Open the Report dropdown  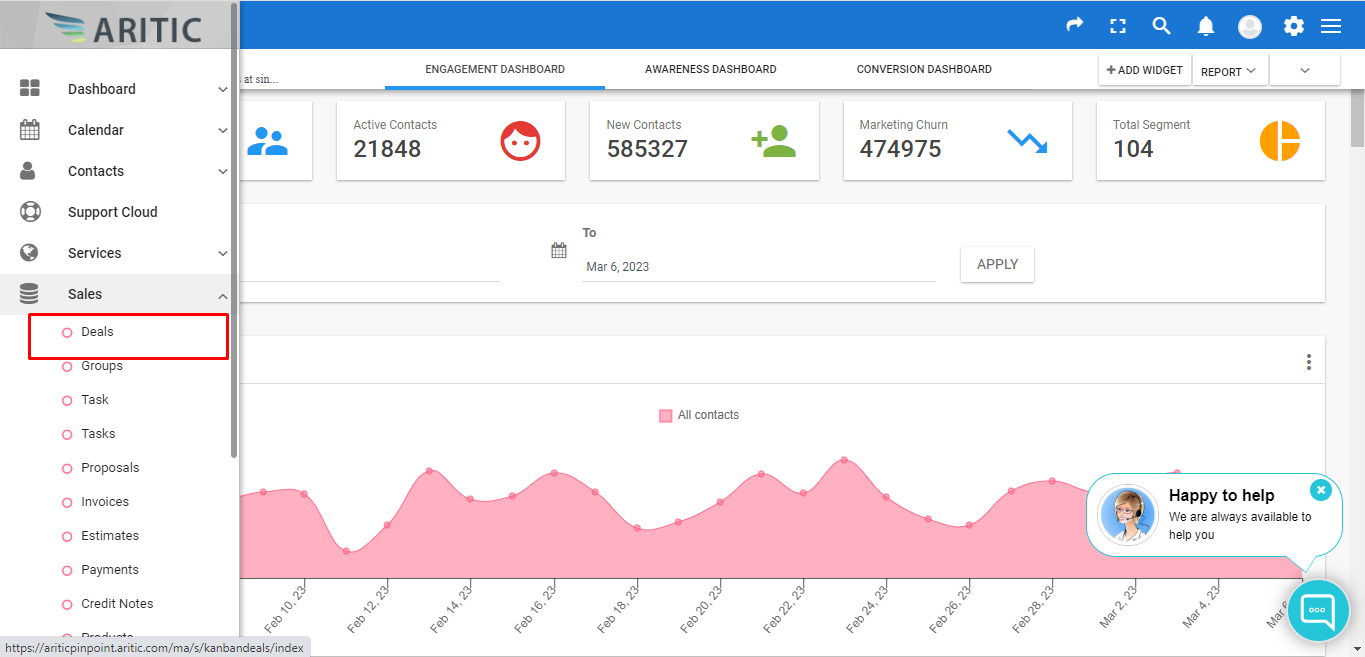[1230, 71]
